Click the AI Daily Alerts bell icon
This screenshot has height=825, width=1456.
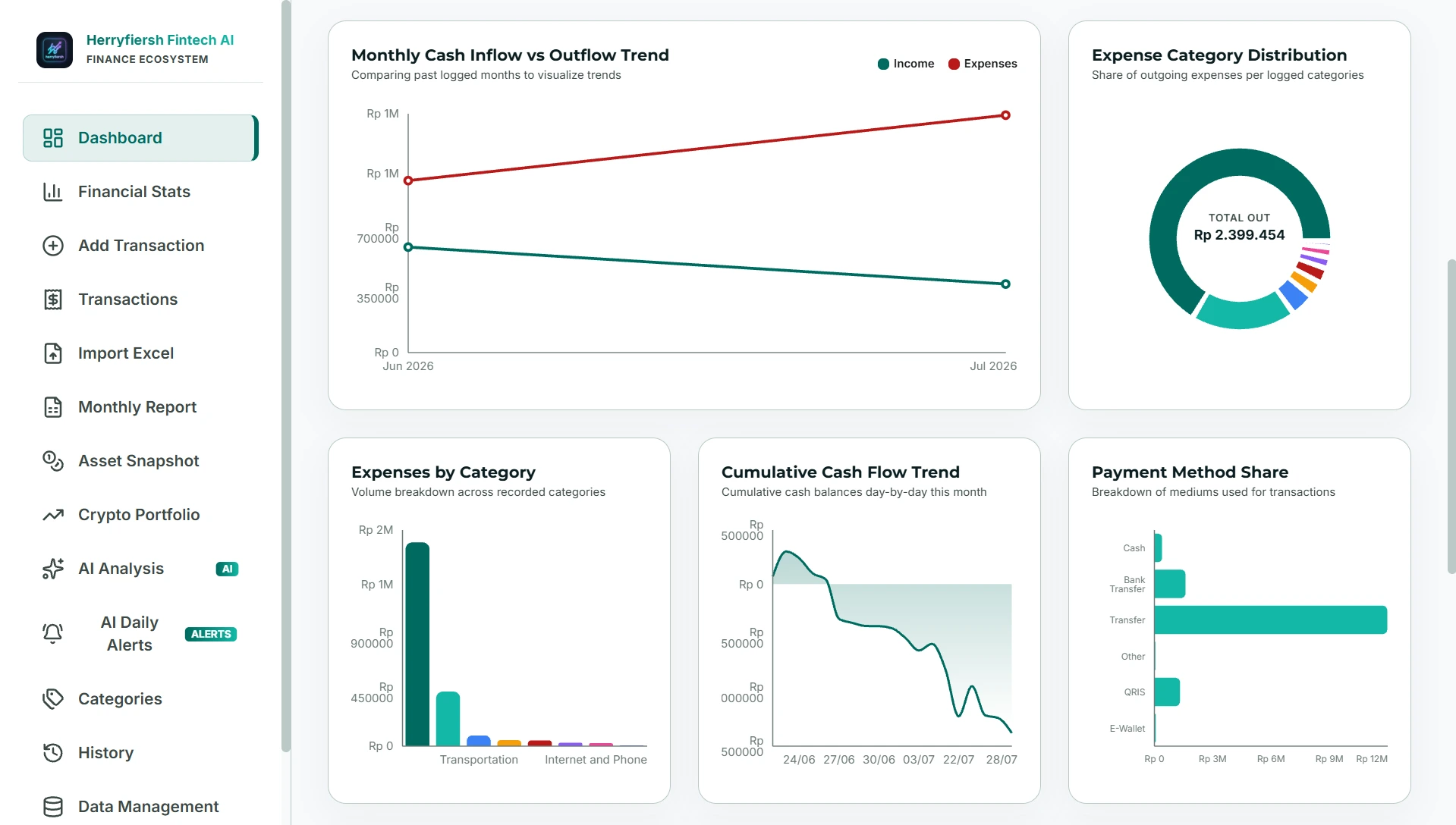pos(53,634)
